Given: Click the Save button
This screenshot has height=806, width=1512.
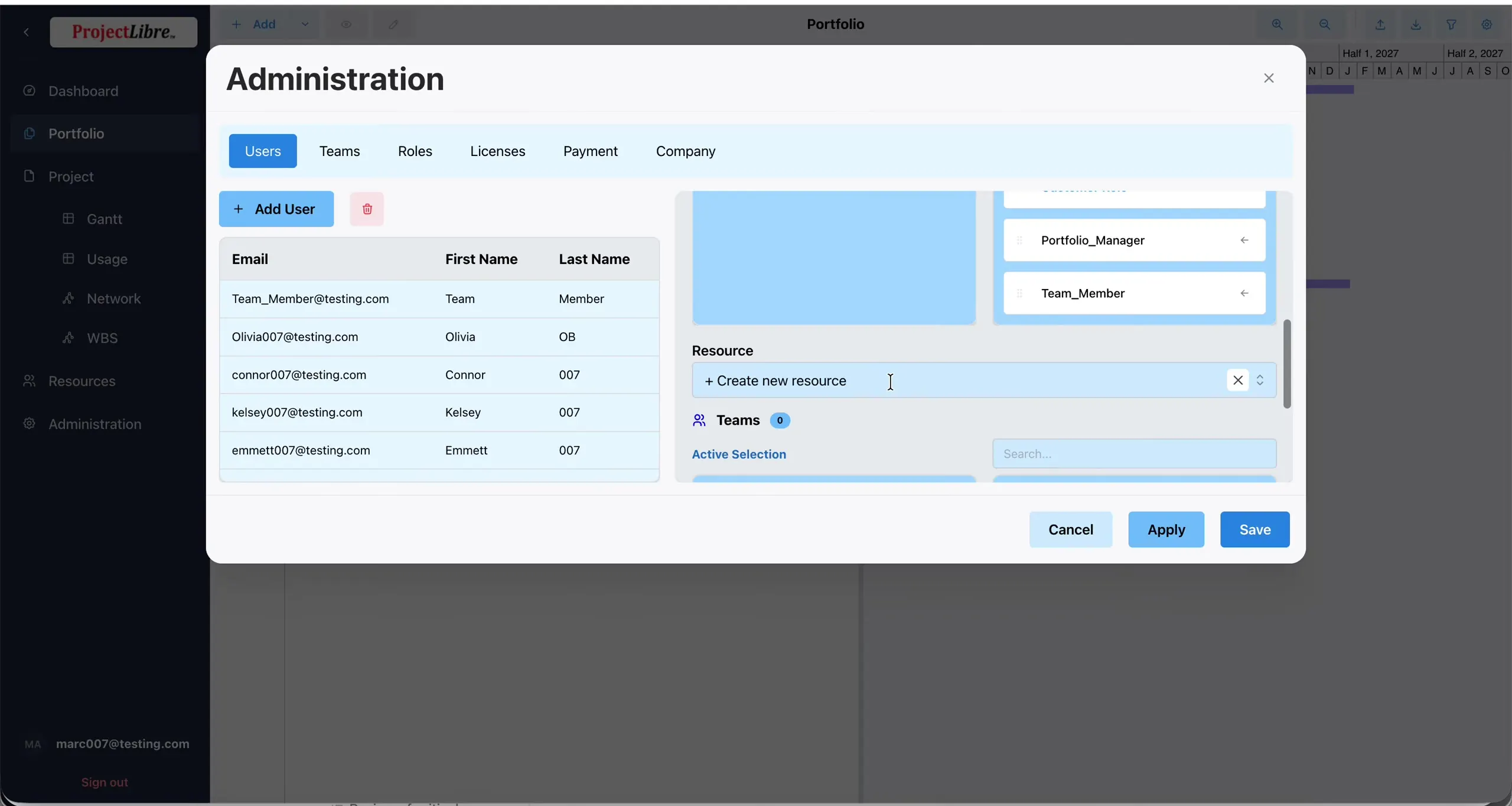Looking at the screenshot, I should (1254, 529).
